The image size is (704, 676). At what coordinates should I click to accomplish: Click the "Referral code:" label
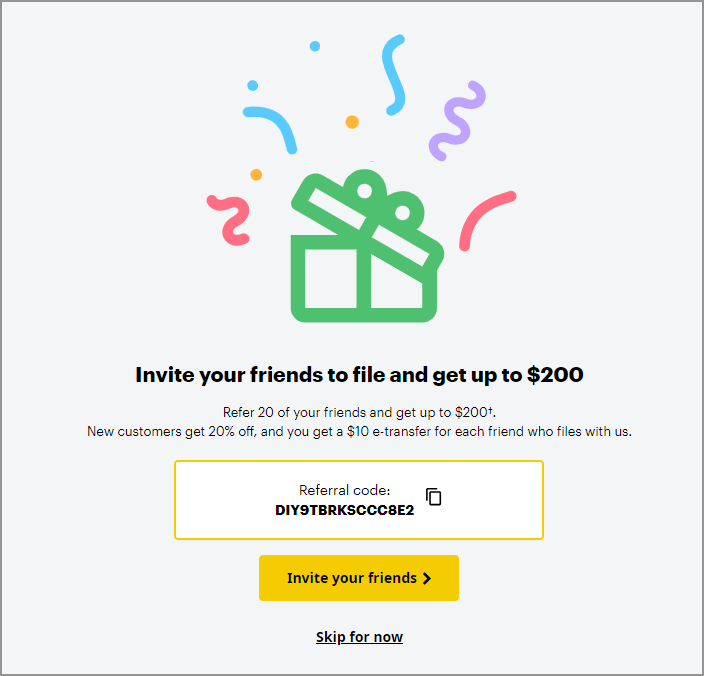(x=344, y=490)
